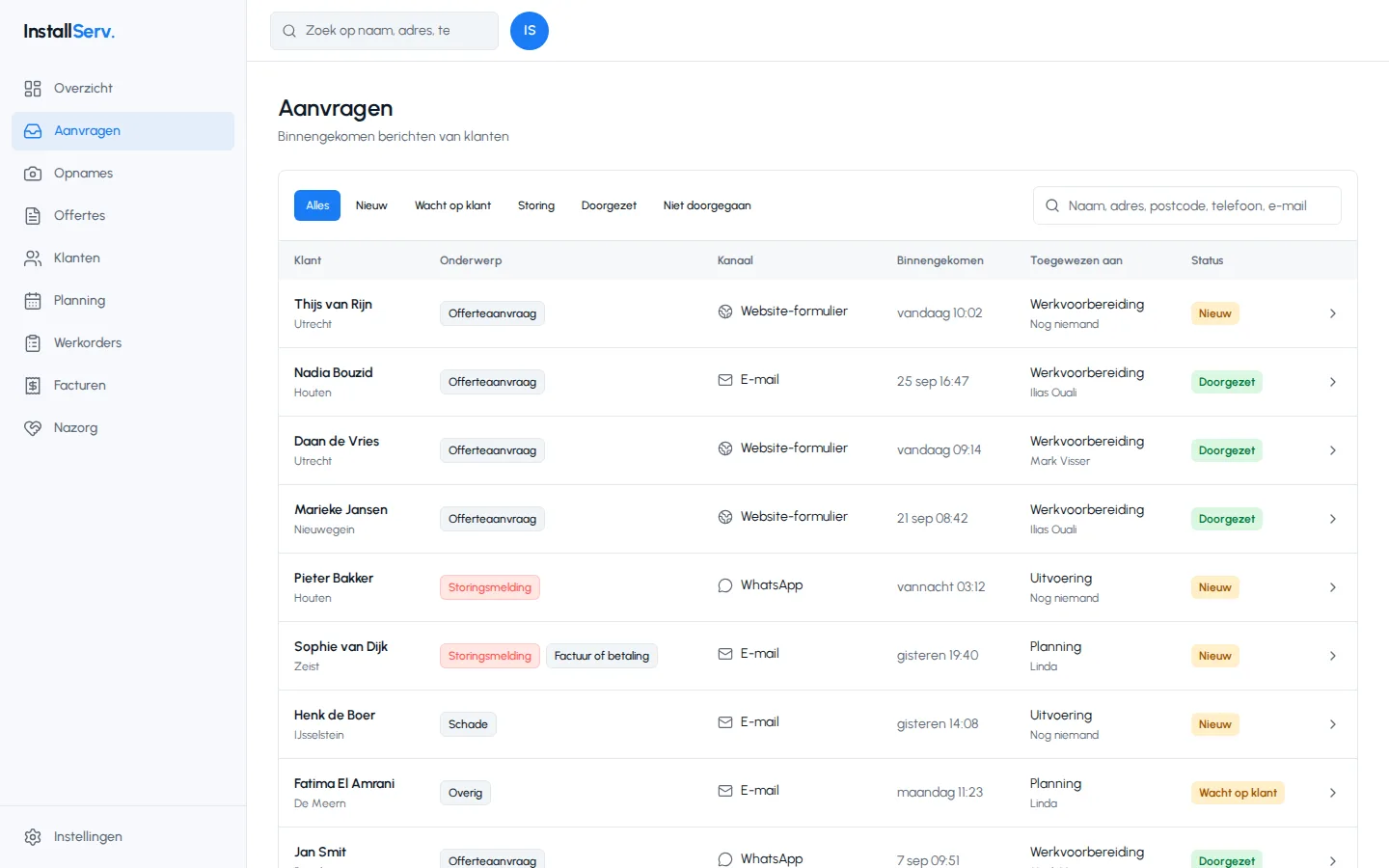Open Overzicht dashboard icon in sidebar
1389x868 pixels.
pos(33,89)
